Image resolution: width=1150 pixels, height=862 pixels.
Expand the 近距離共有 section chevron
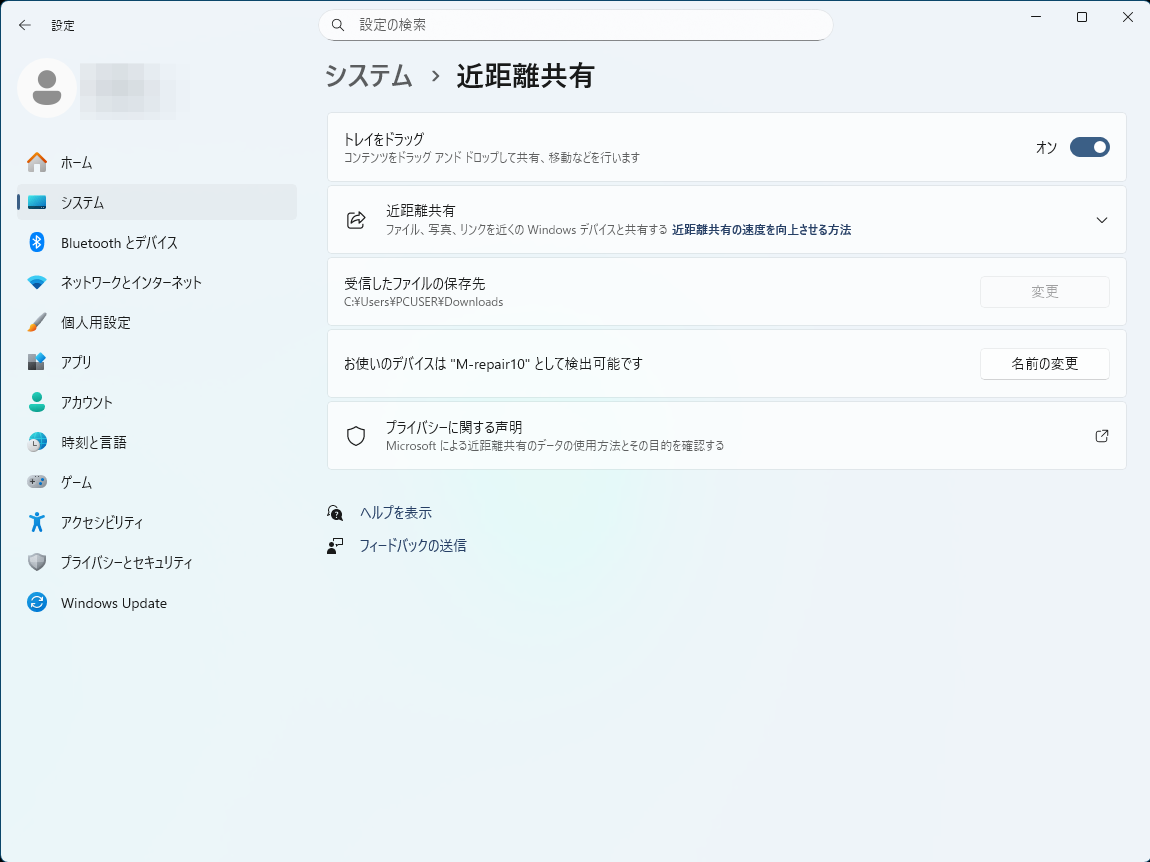[1101, 220]
